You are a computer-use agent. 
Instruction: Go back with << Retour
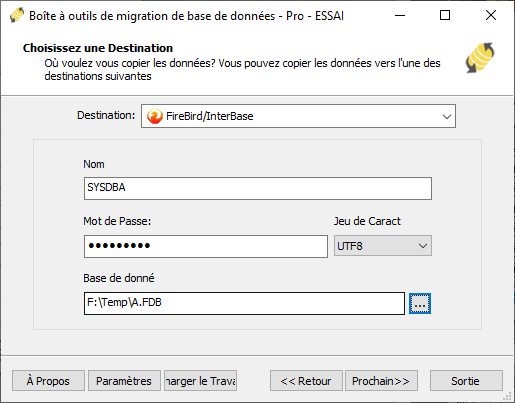(x=306, y=380)
